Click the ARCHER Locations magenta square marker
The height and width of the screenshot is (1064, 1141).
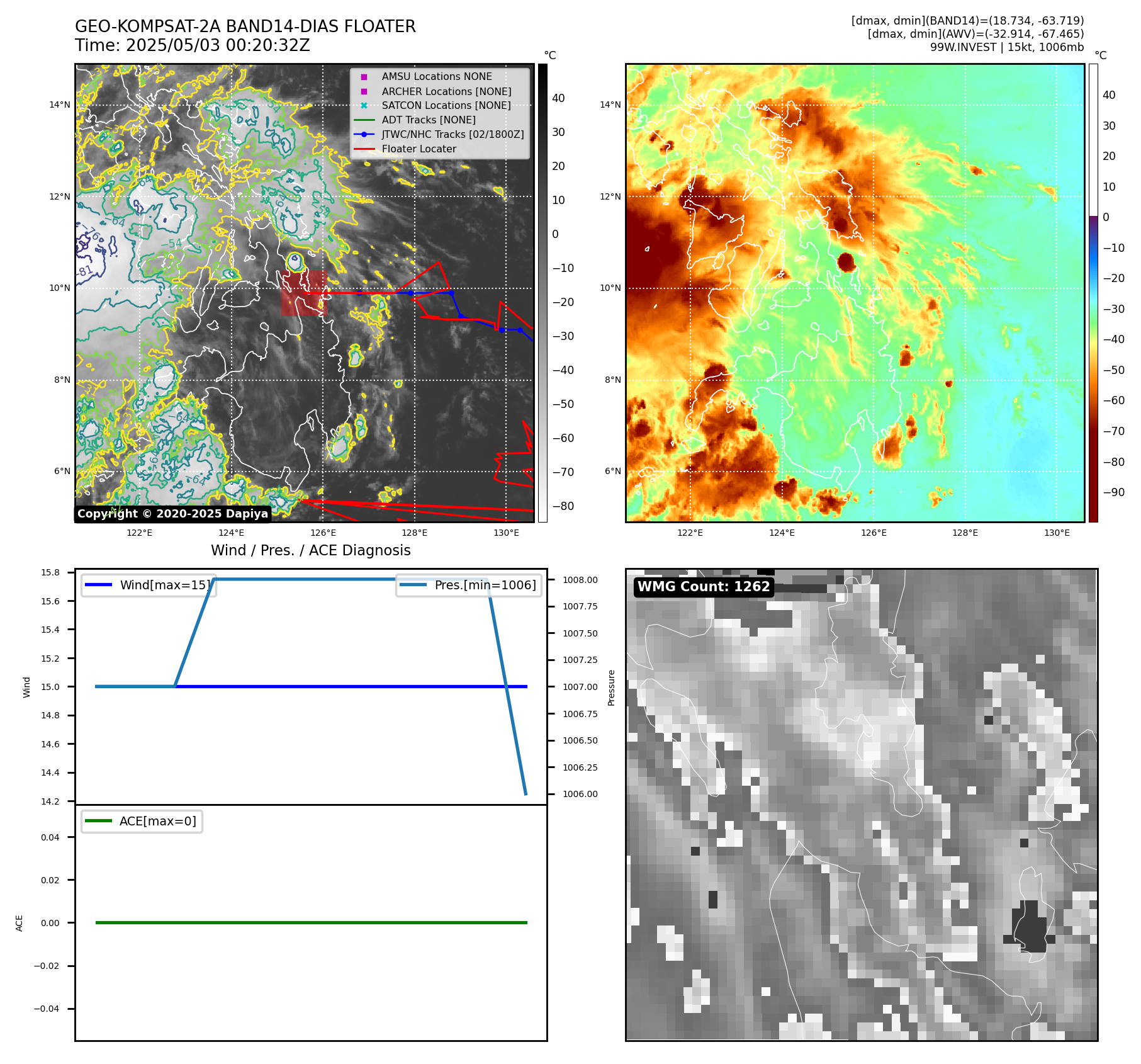tap(364, 91)
